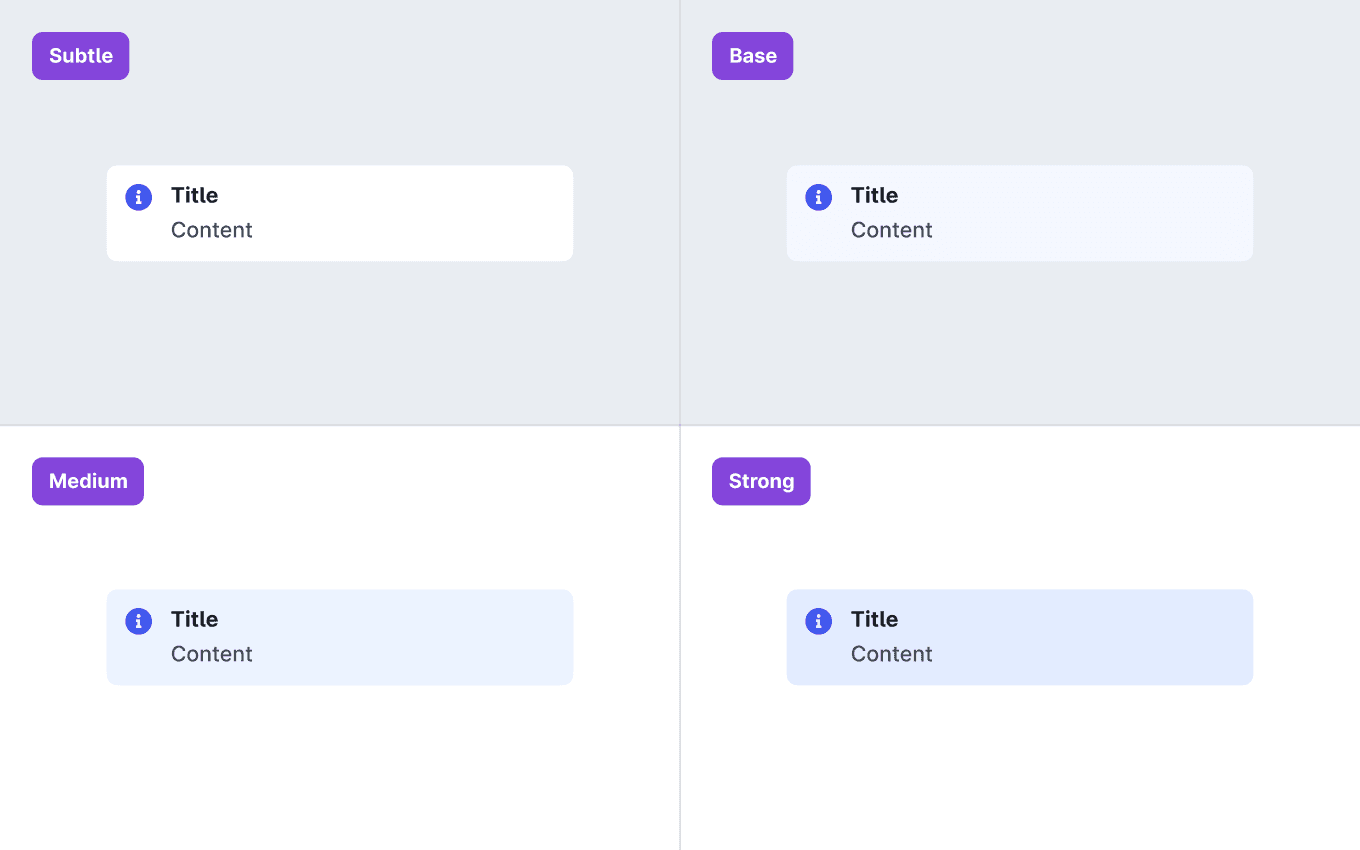
Task: Click blank area of Base notification card
Action: pyautogui.click(x=1100, y=213)
